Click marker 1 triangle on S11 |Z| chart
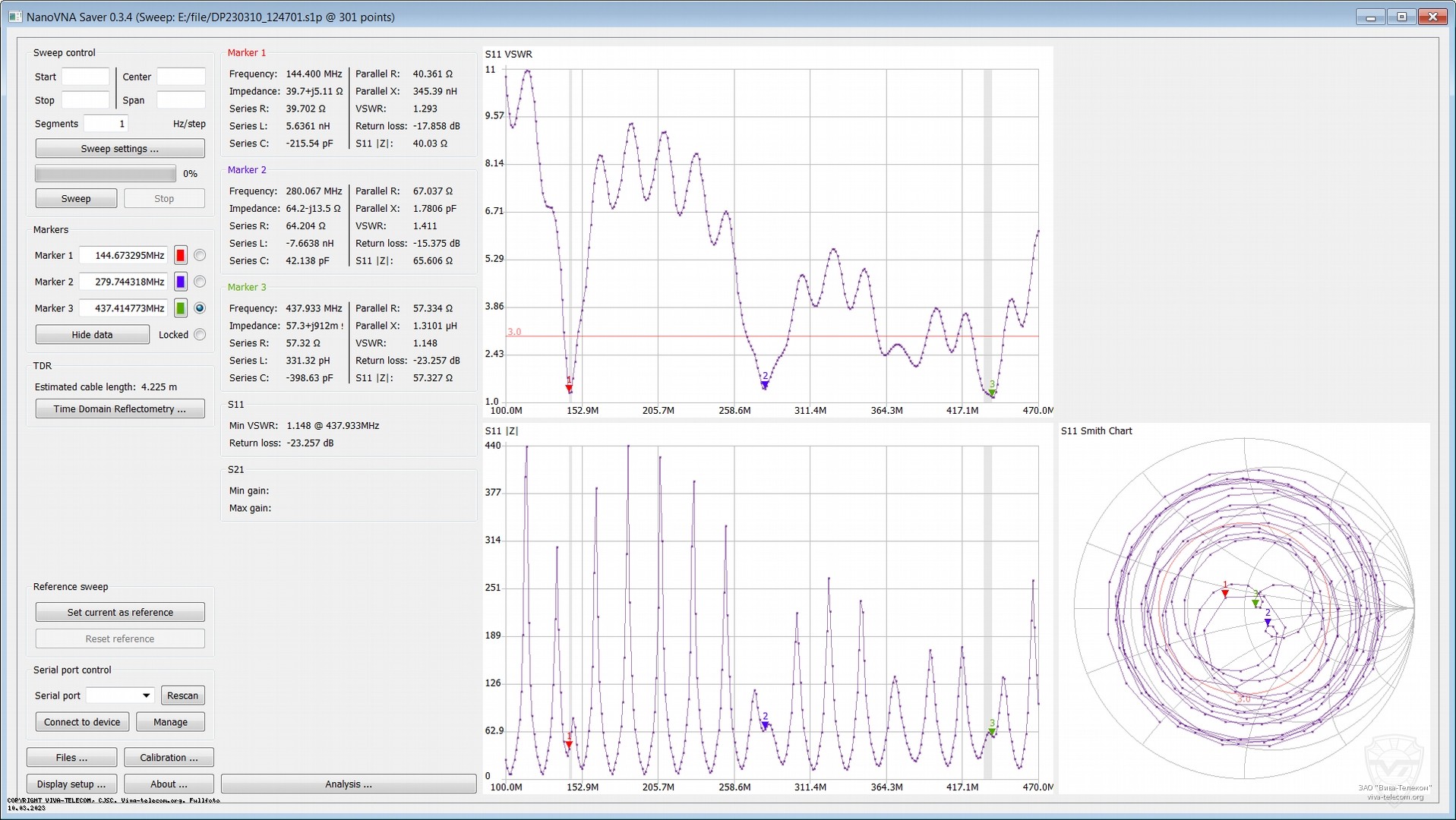Image resolution: width=1456 pixels, height=820 pixels. pos(569,745)
